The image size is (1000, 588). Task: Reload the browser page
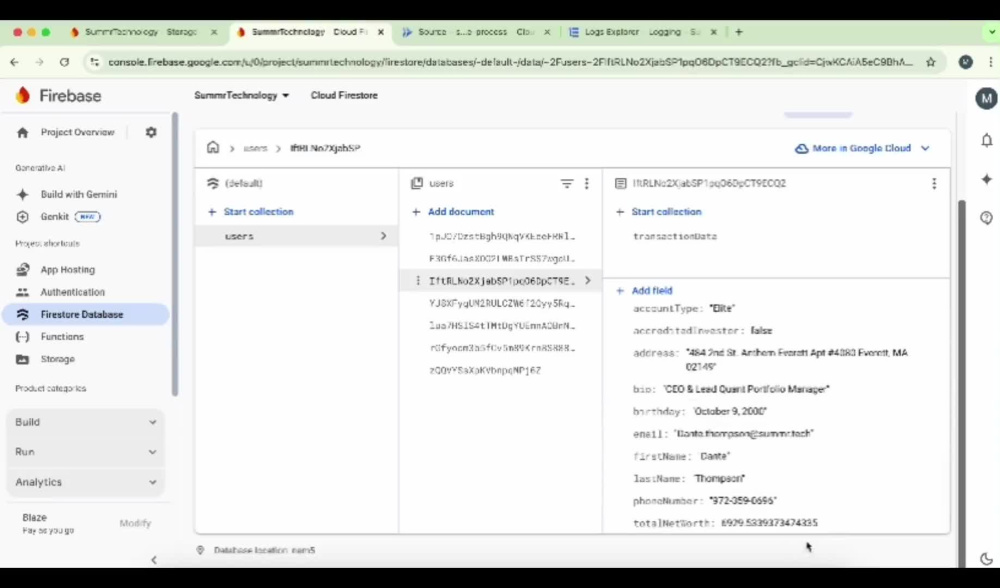point(64,62)
